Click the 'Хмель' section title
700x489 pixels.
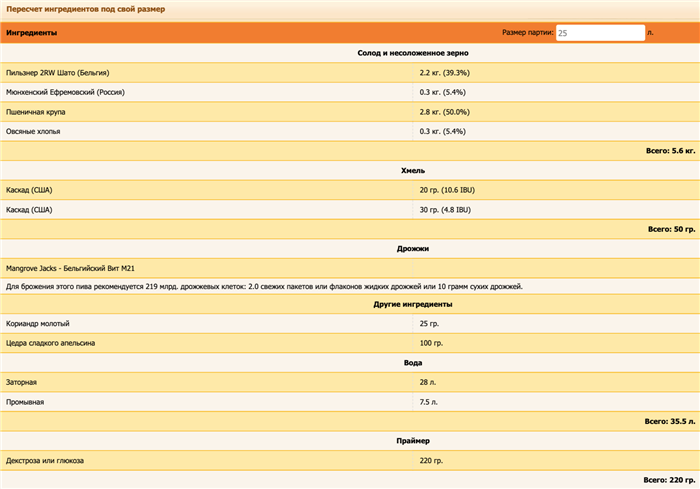(413, 171)
